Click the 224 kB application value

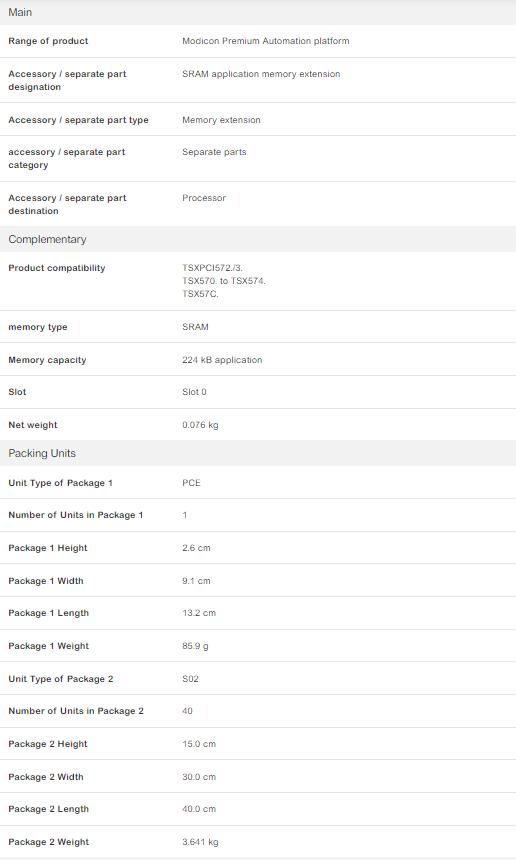(x=222, y=360)
